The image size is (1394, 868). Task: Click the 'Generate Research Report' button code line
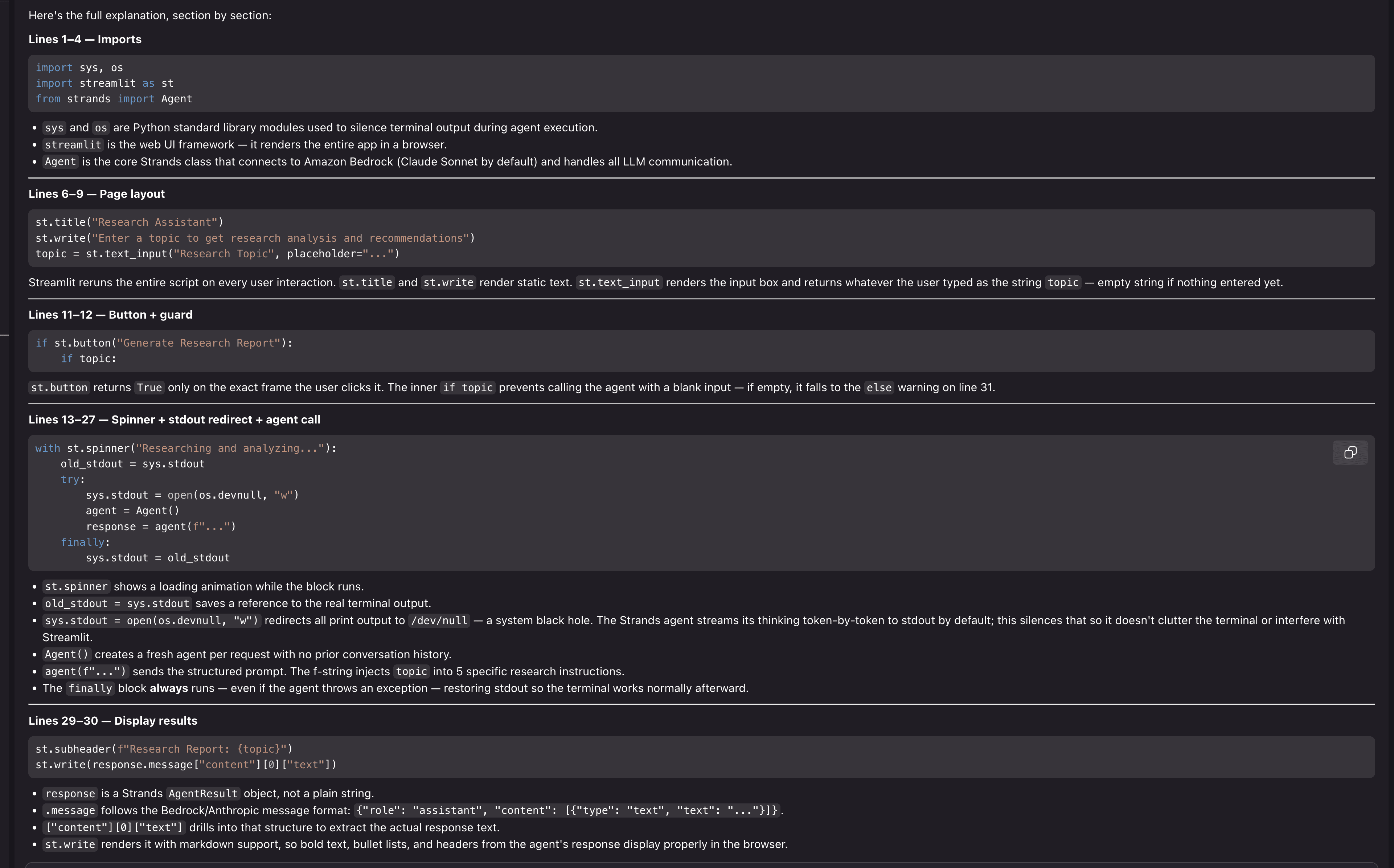tap(164, 343)
